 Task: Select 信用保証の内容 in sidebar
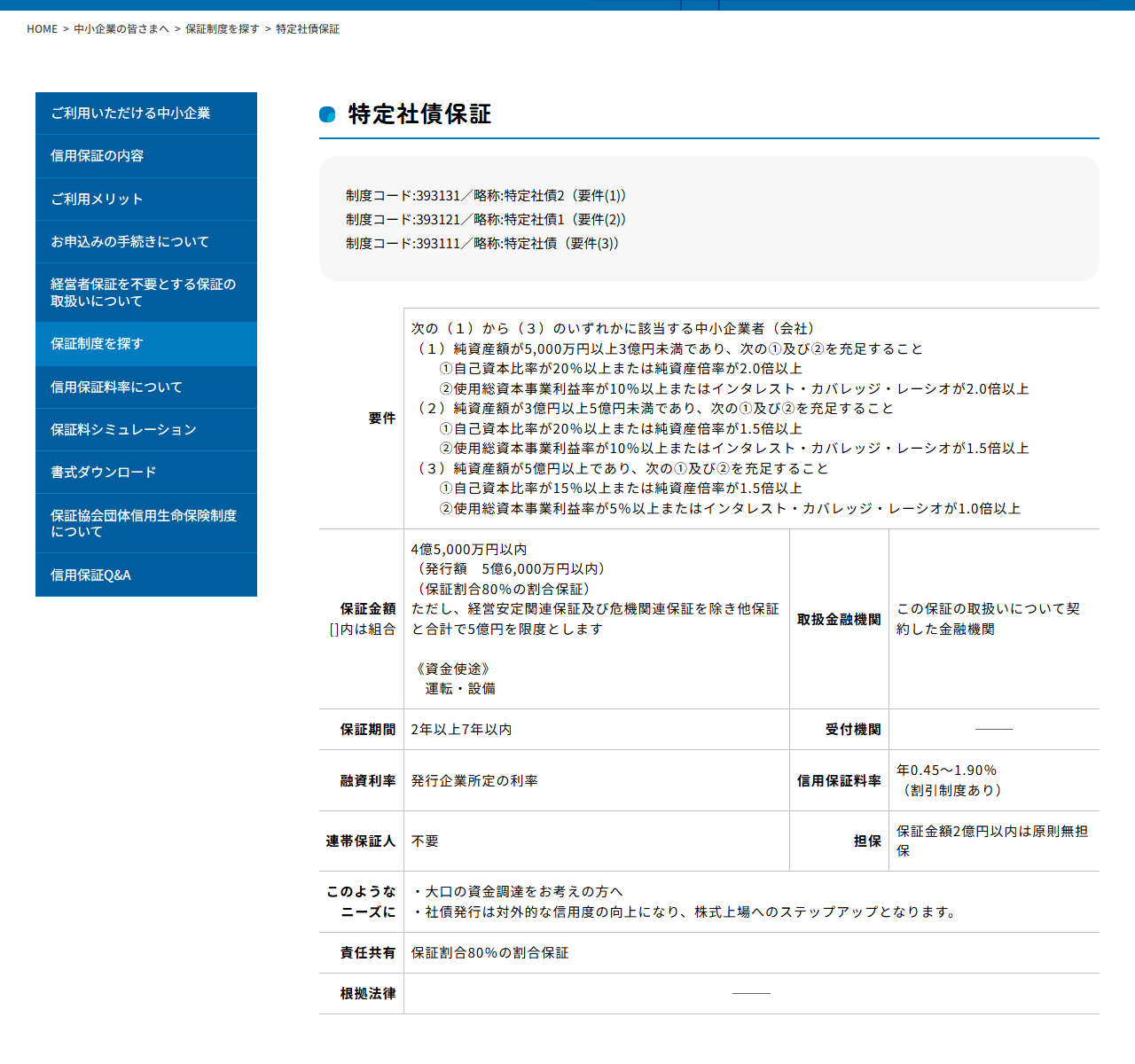point(146,156)
